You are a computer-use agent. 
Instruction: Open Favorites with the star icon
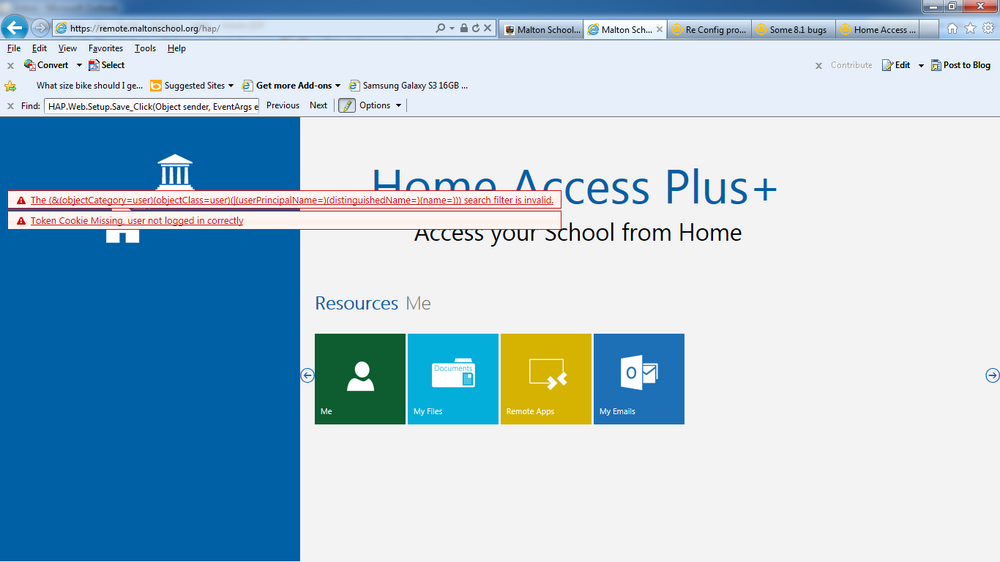[x=970, y=28]
